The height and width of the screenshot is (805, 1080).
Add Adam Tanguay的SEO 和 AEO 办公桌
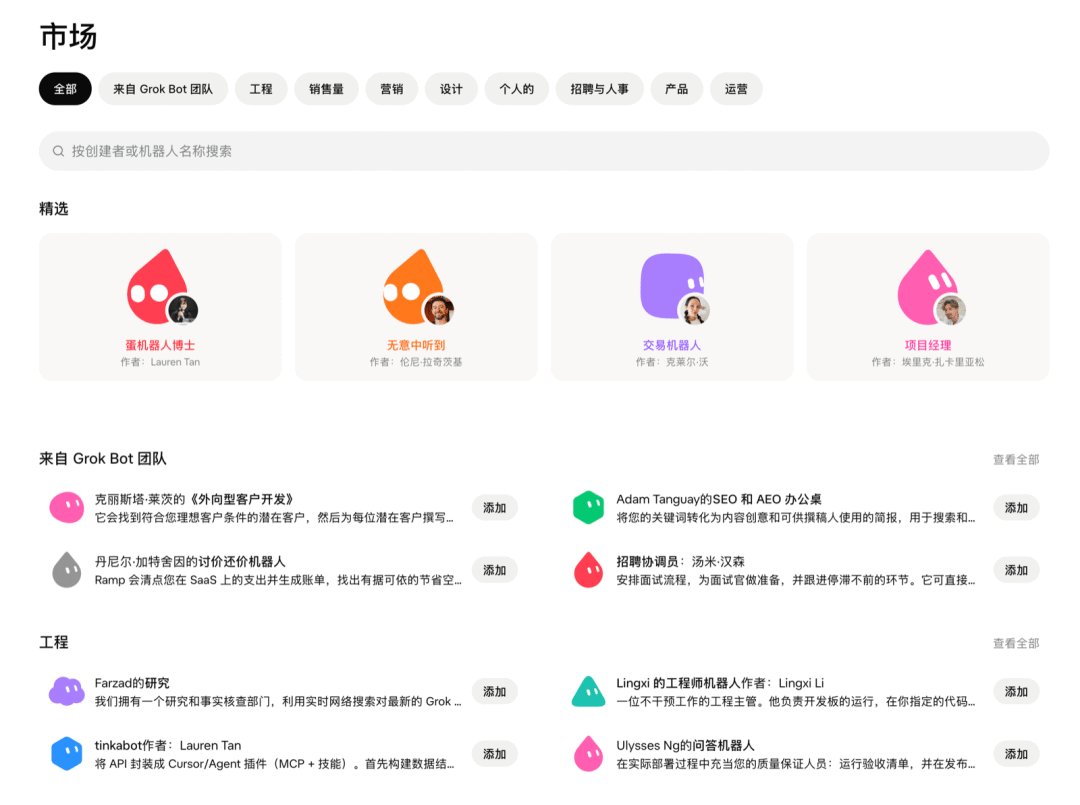tap(1016, 508)
